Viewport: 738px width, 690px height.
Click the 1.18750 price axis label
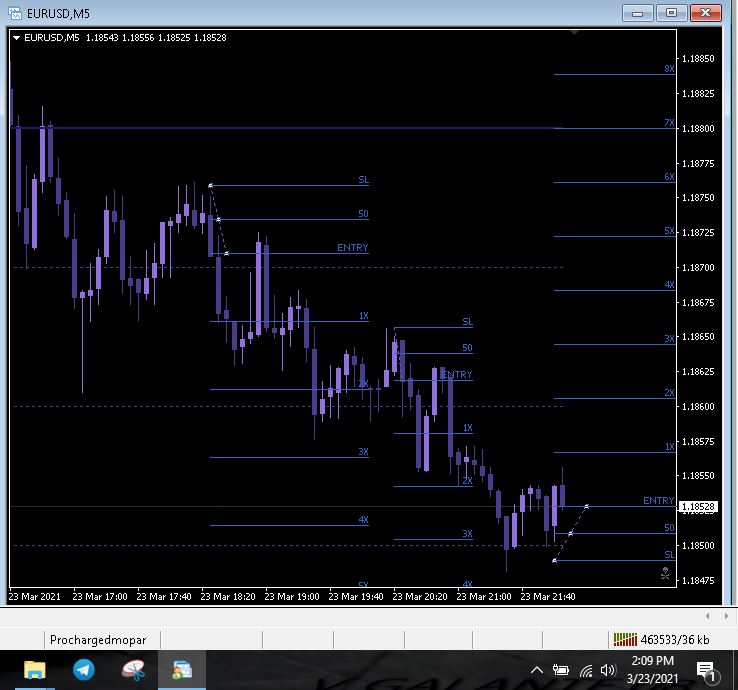click(698, 198)
